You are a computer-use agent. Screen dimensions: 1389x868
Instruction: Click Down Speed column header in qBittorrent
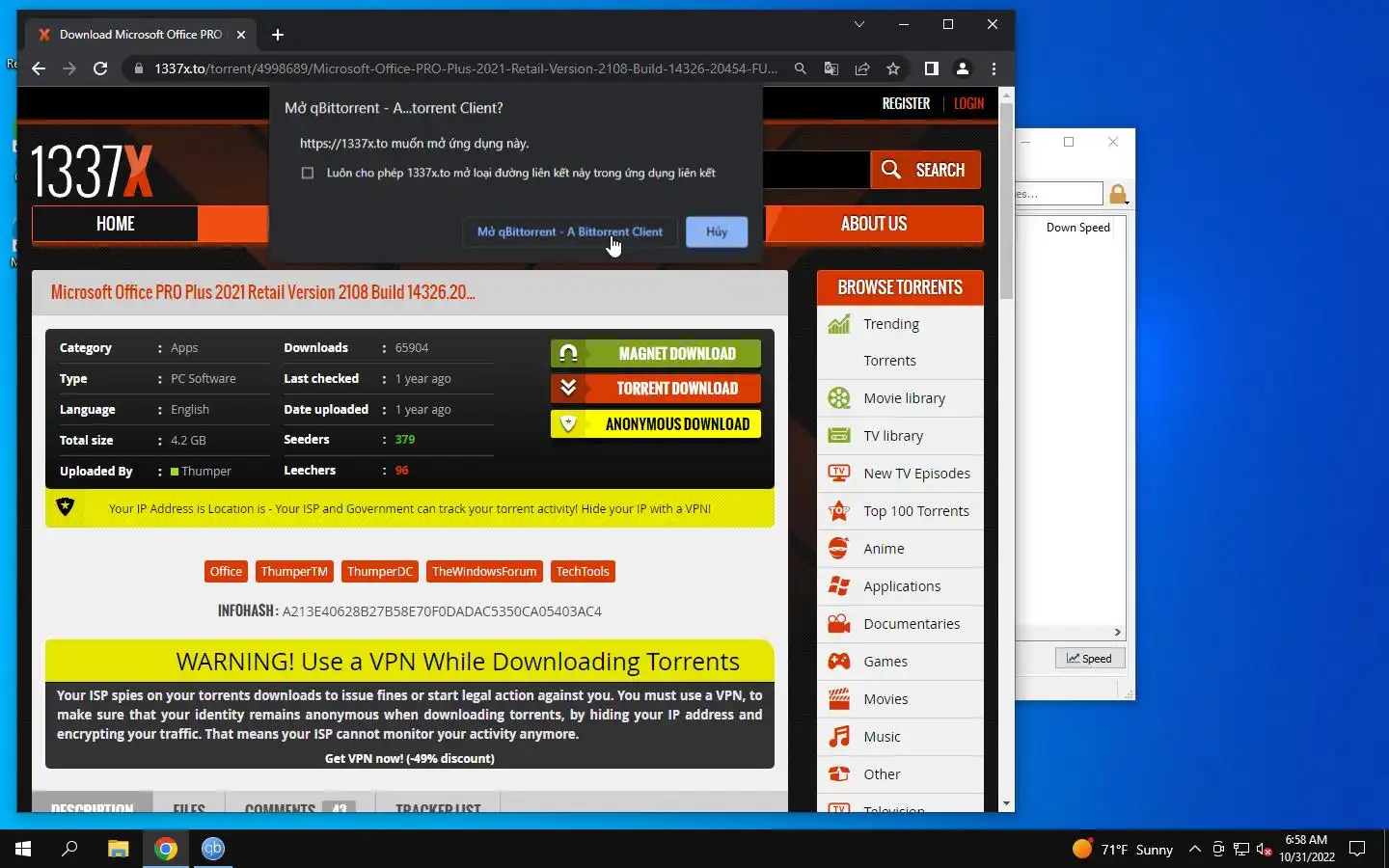click(1077, 228)
